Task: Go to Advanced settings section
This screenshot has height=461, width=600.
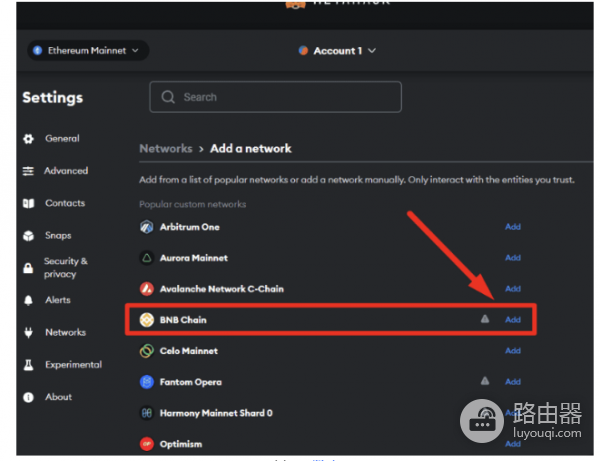Action: tap(66, 171)
